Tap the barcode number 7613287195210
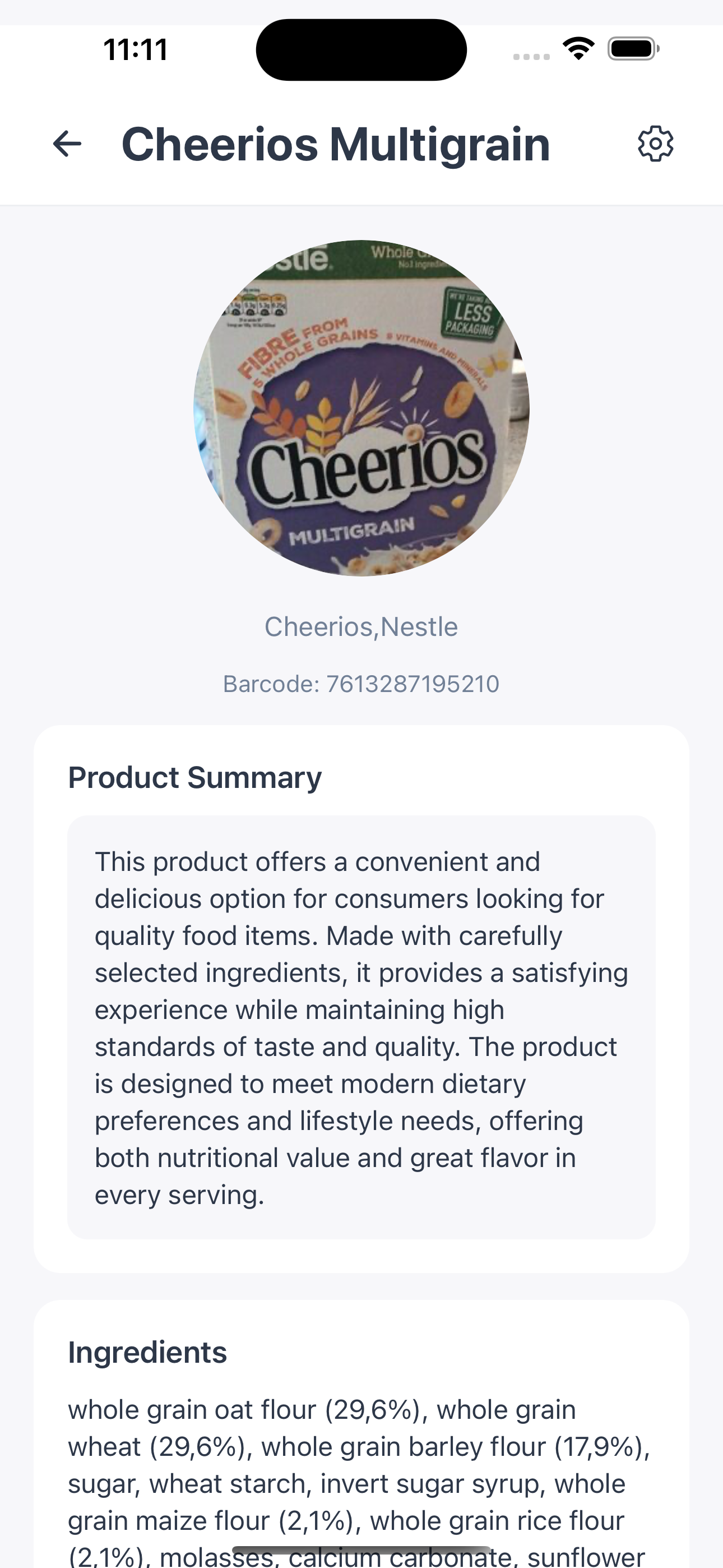The image size is (723, 1568). pos(413,684)
